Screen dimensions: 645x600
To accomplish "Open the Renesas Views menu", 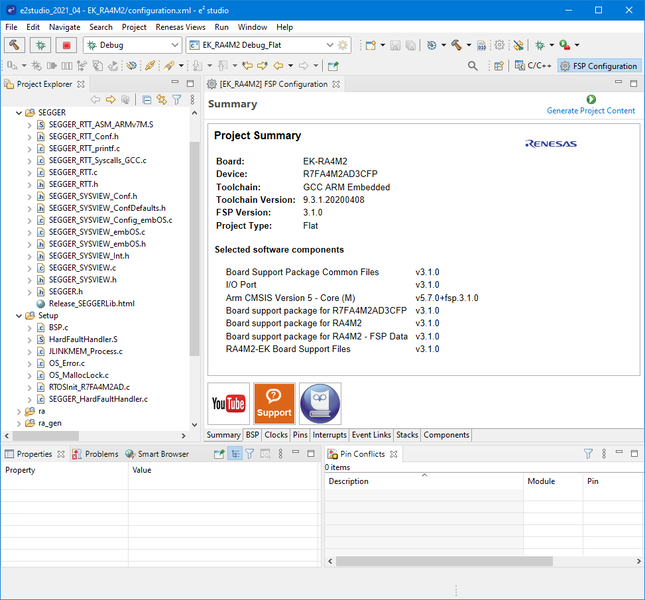I will [181, 27].
